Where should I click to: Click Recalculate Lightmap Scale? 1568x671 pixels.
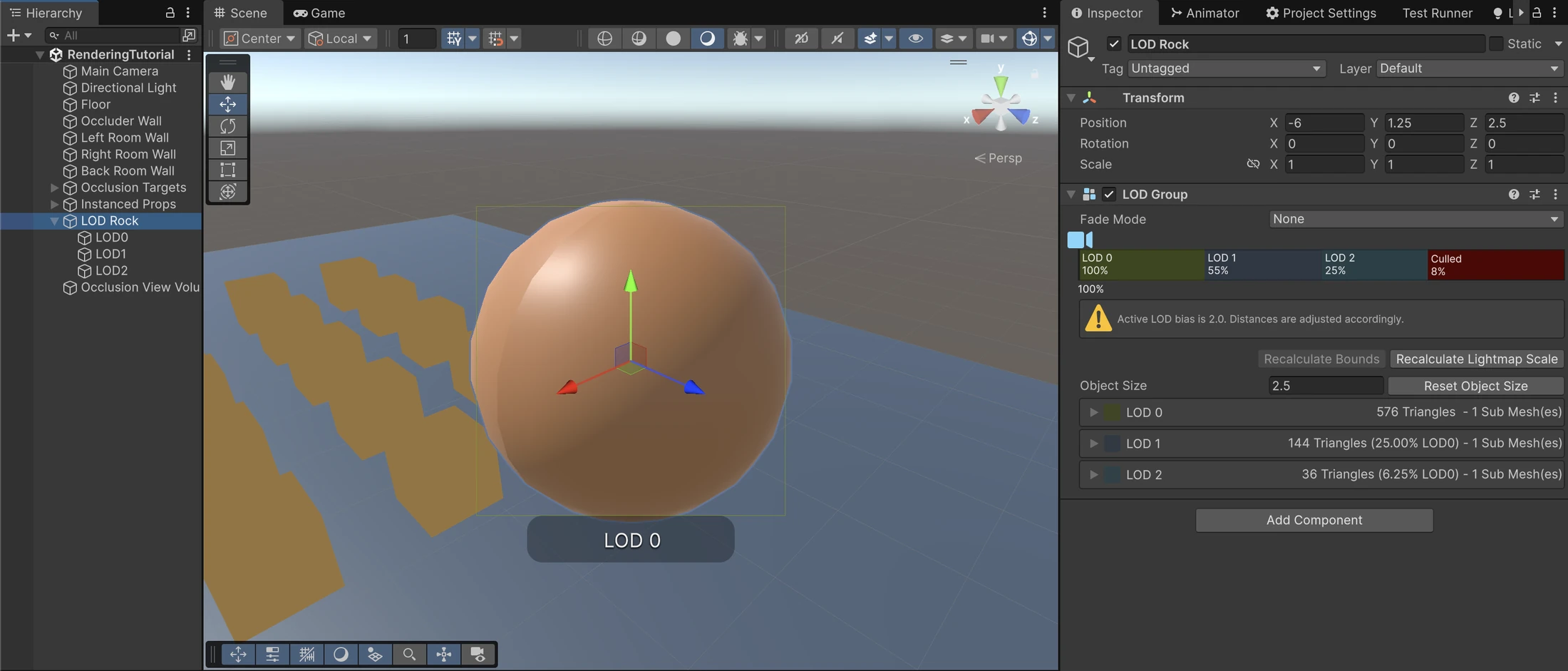tap(1477, 359)
